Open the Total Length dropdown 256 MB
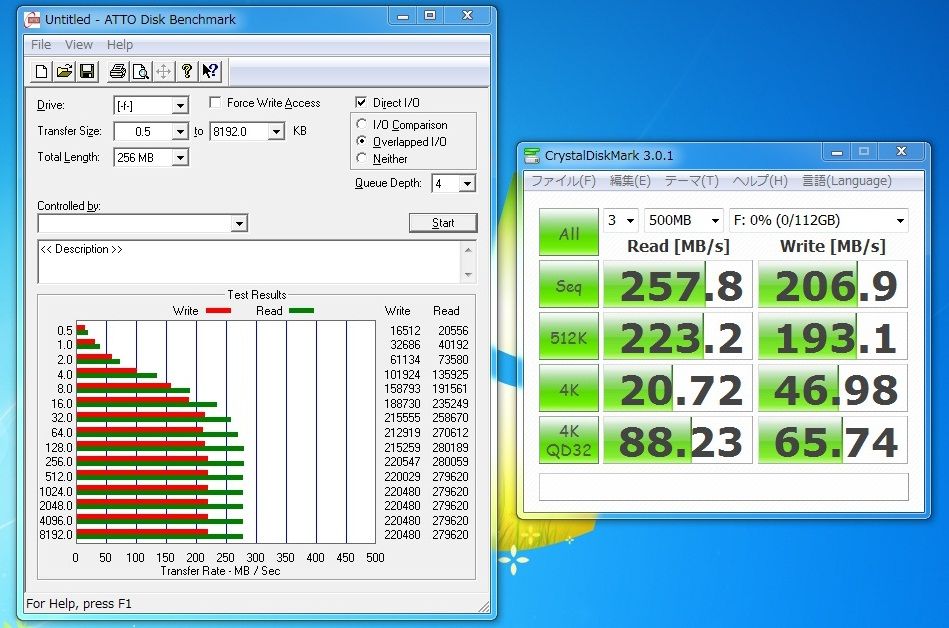Screen dimensions: 949x628 click(x=180, y=157)
